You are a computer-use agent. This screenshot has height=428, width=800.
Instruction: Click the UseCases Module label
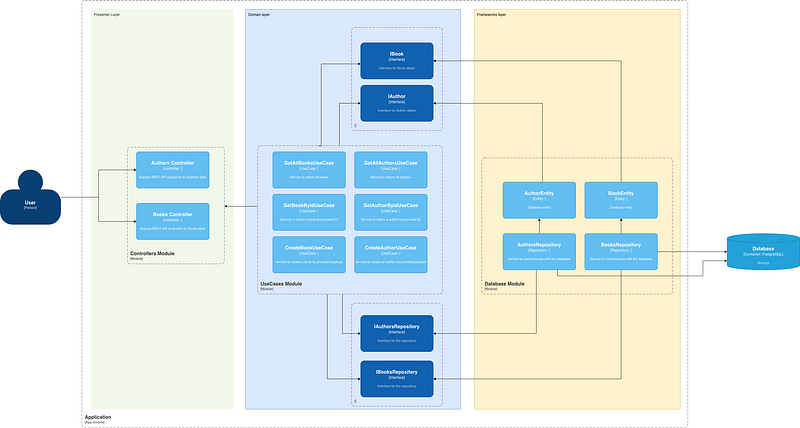click(281, 284)
